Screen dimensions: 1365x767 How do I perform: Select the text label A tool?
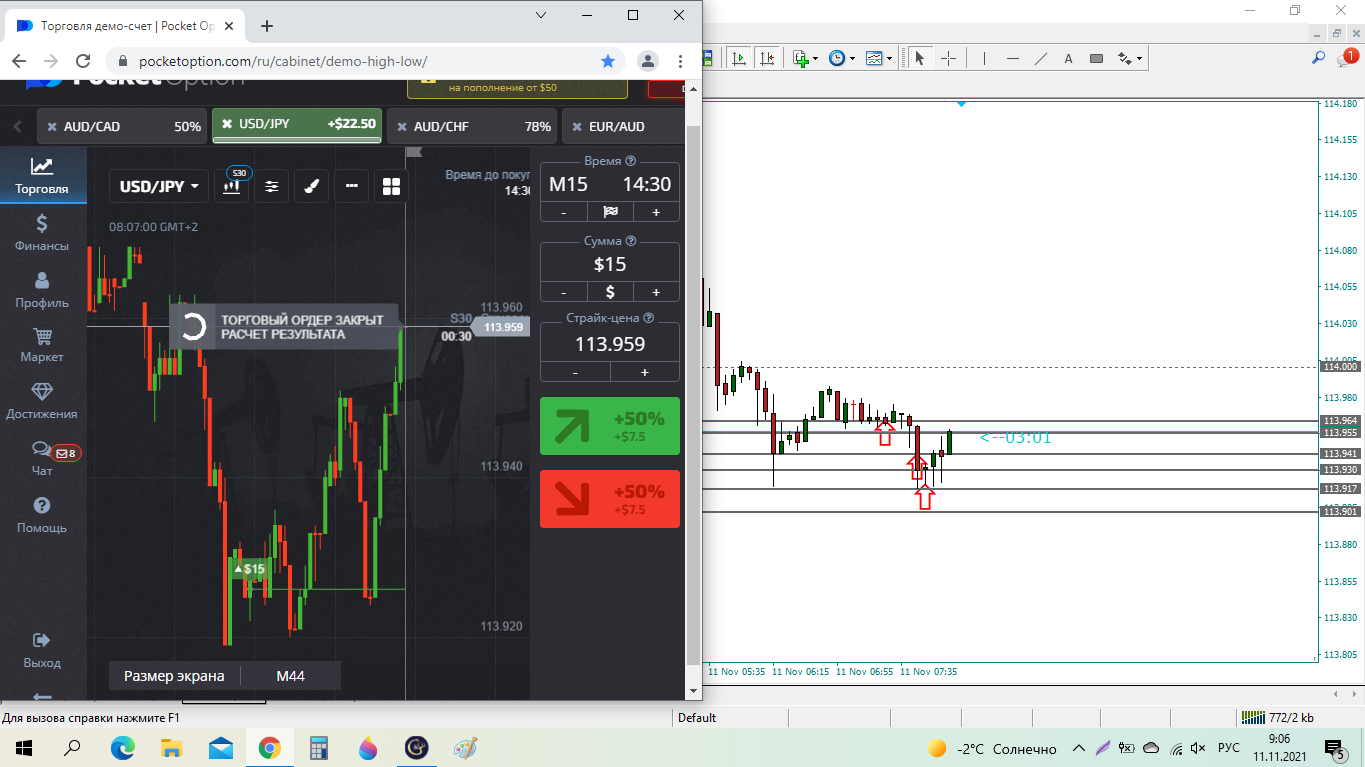point(1068,59)
